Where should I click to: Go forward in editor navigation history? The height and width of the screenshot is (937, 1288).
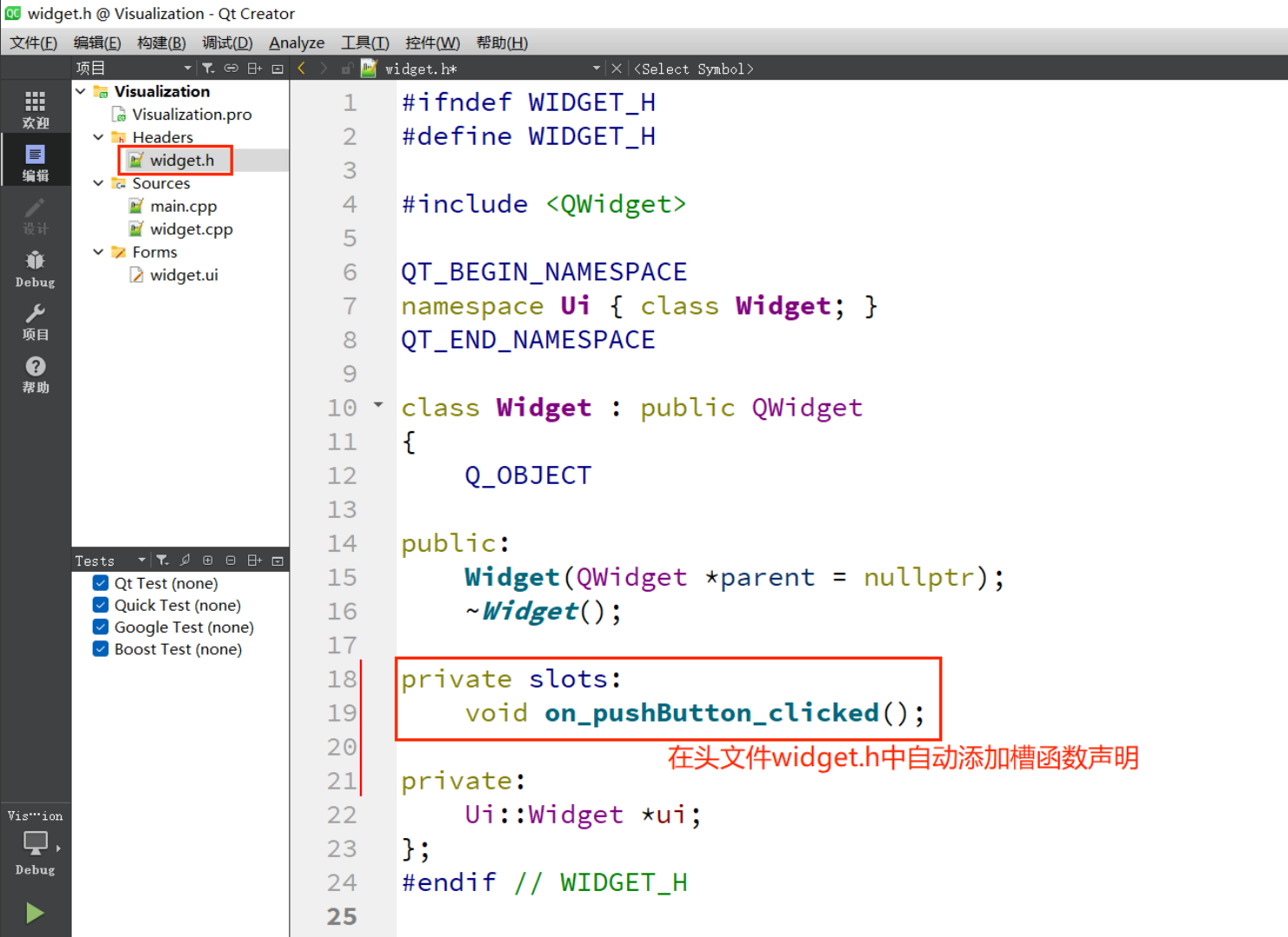[x=324, y=68]
